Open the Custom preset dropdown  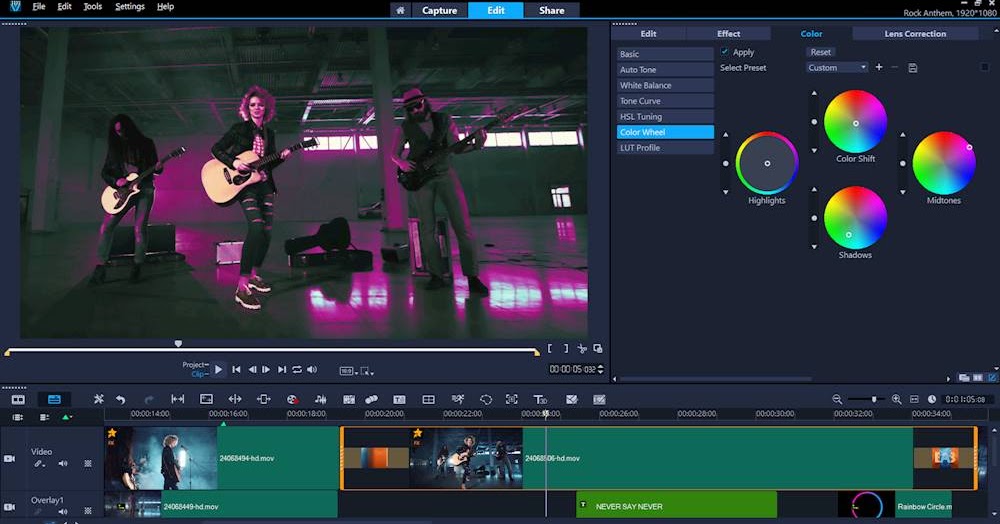[837, 67]
